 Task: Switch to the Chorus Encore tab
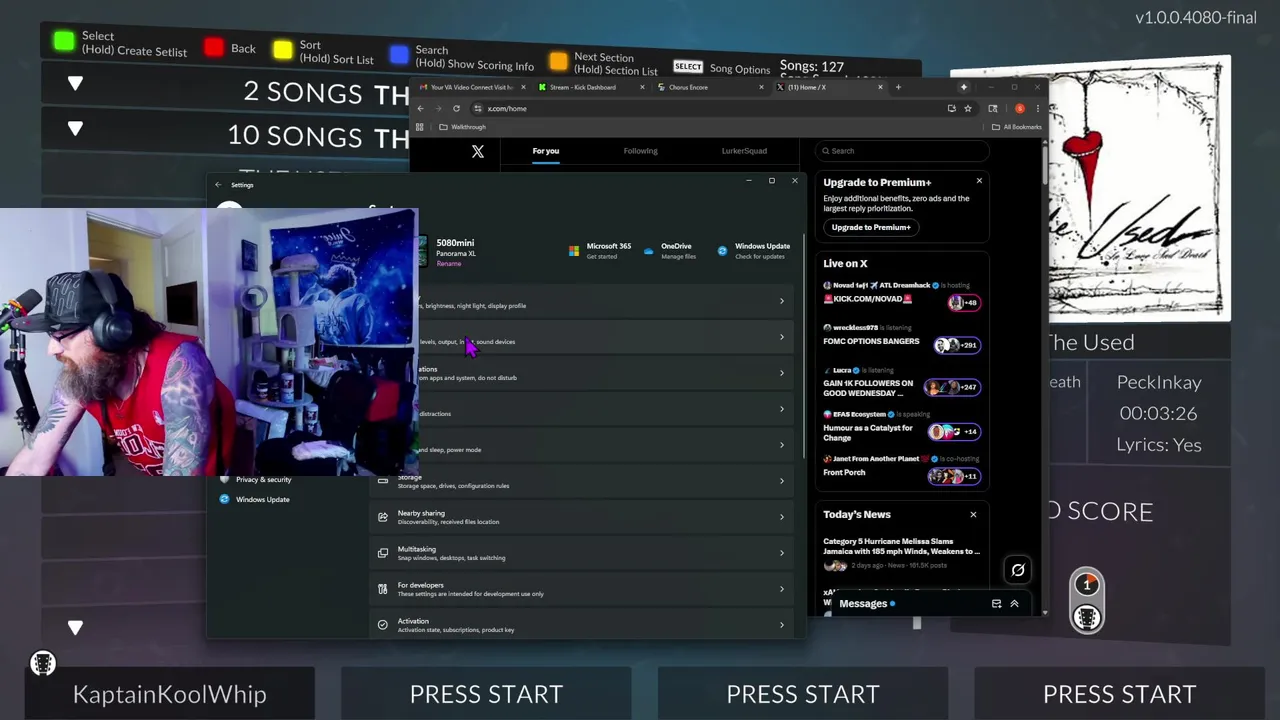click(x=708, y=87)
